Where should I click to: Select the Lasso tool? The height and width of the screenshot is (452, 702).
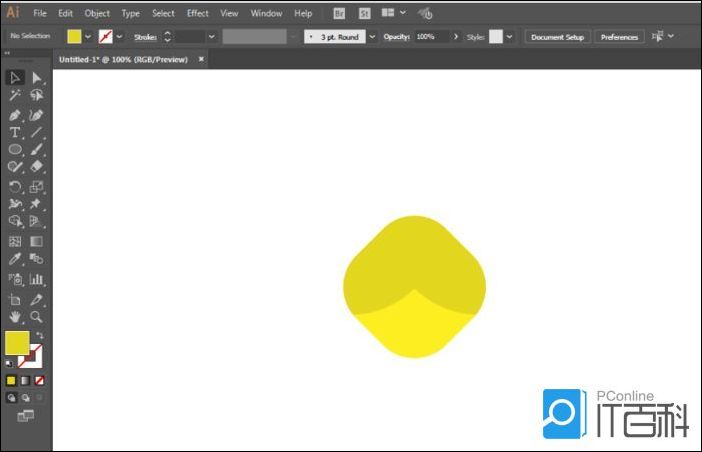(37, 95)
